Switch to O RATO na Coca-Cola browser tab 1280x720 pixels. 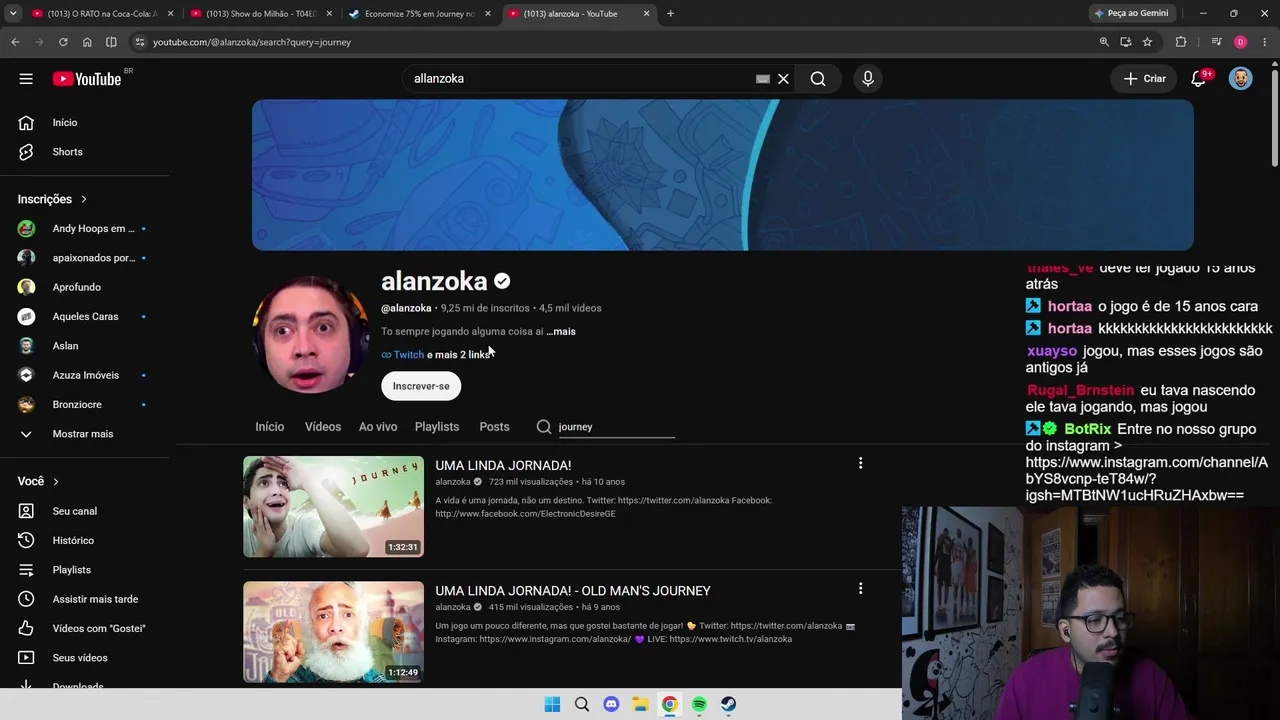point(100,14)
